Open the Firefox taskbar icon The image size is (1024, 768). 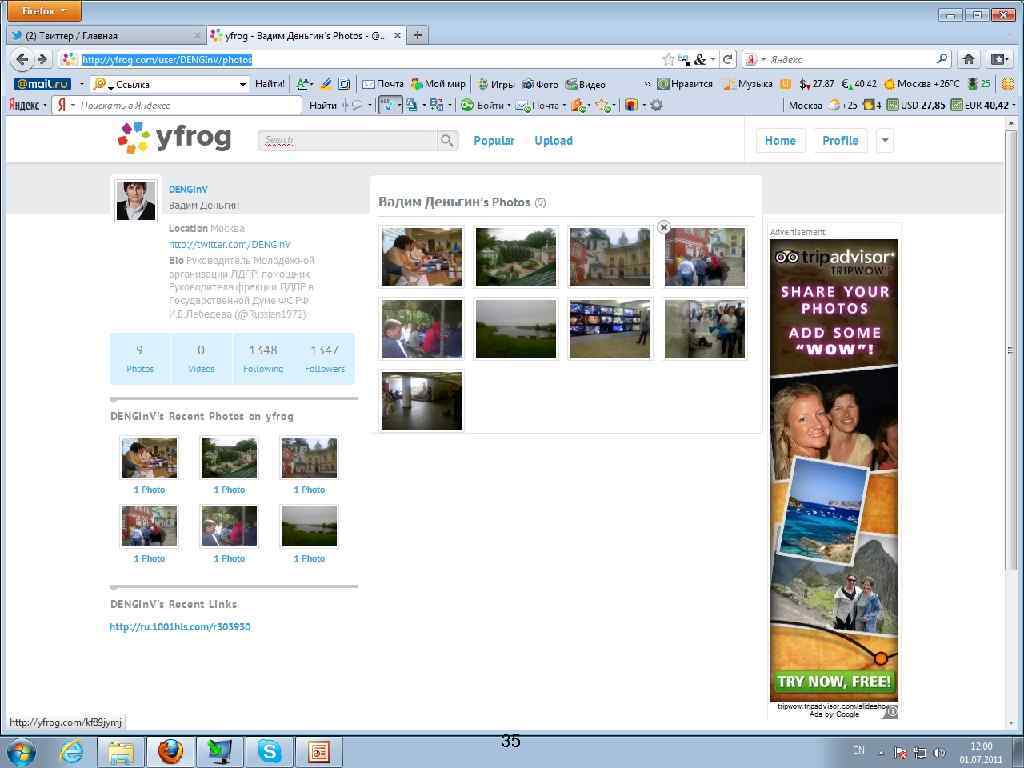170,752
